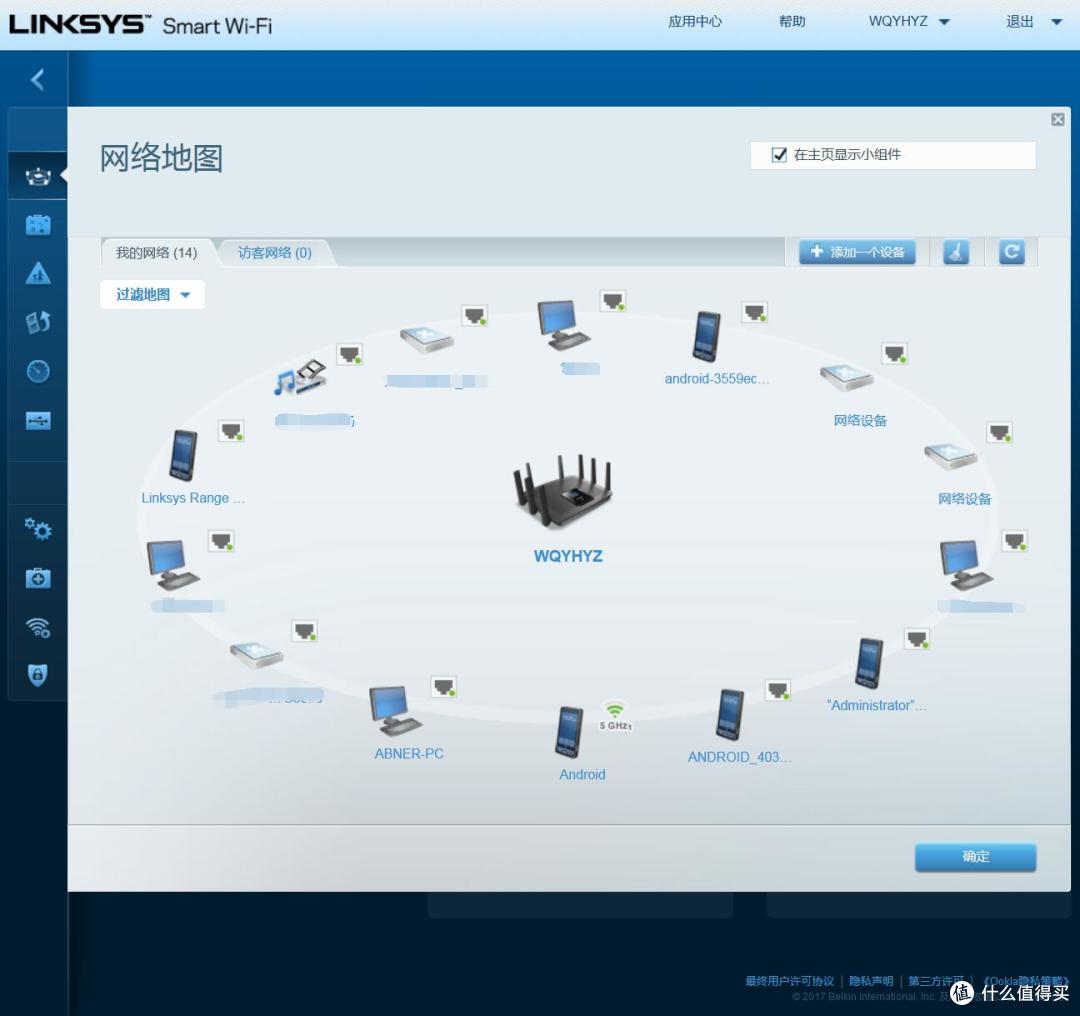Select the Guest Access sidebar icon
1080x1016 pixels.
click(37, 223)
